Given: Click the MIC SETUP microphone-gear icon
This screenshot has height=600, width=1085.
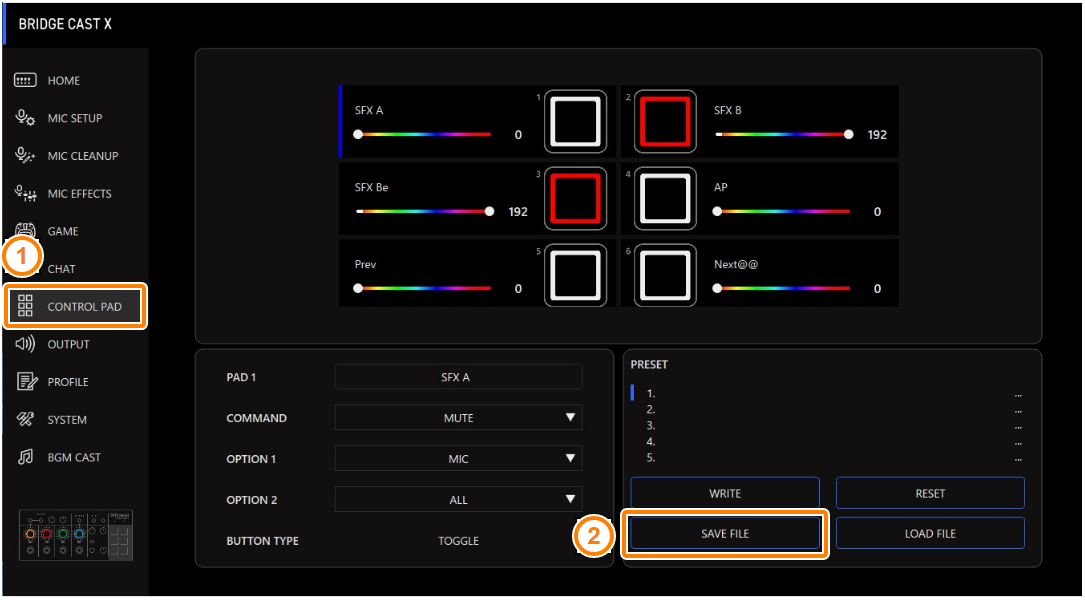Looking at the screenshot, I should click(x=25, y=118).
